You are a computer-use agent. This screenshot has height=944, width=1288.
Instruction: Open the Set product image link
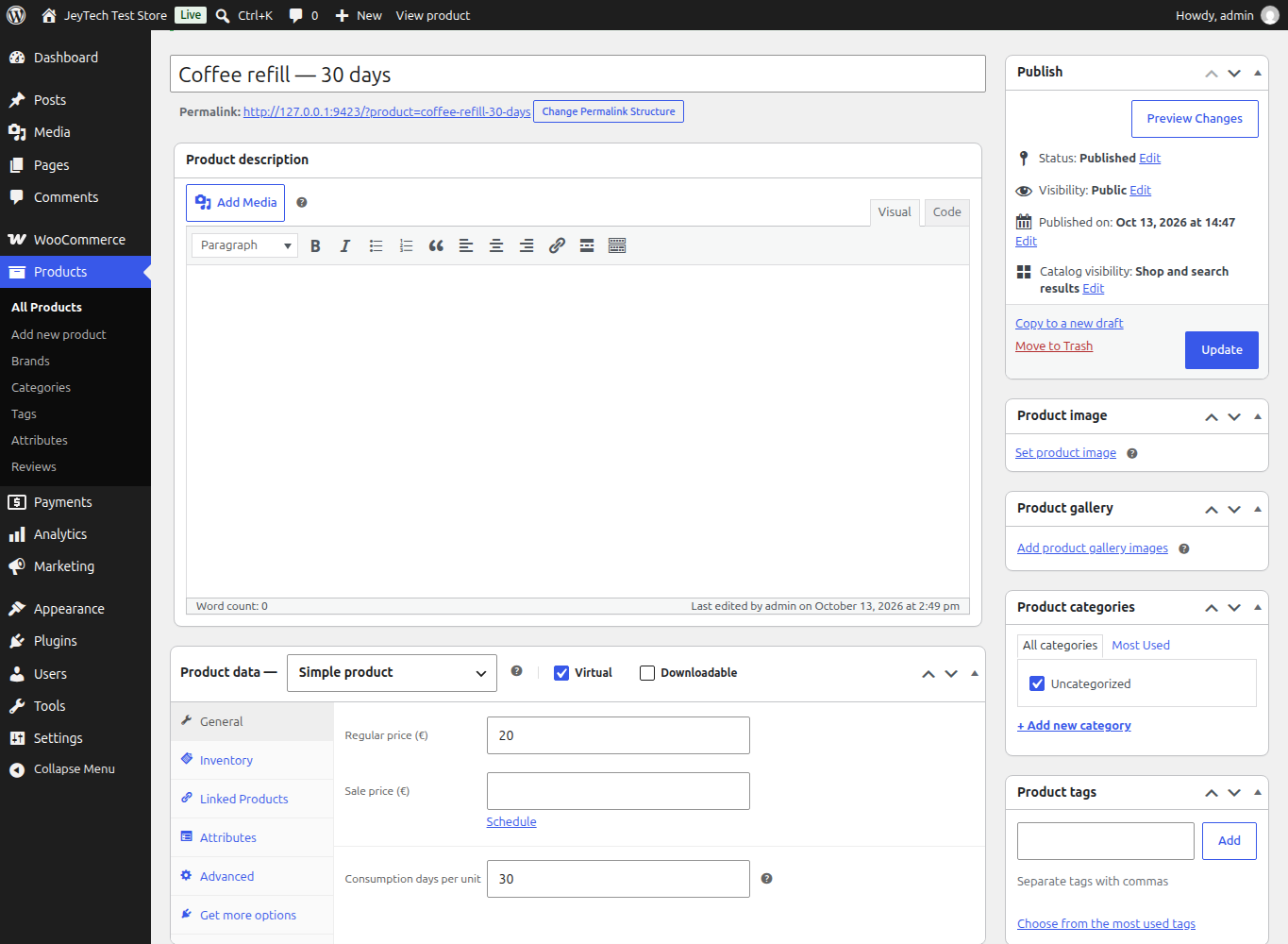[1065, 453]
